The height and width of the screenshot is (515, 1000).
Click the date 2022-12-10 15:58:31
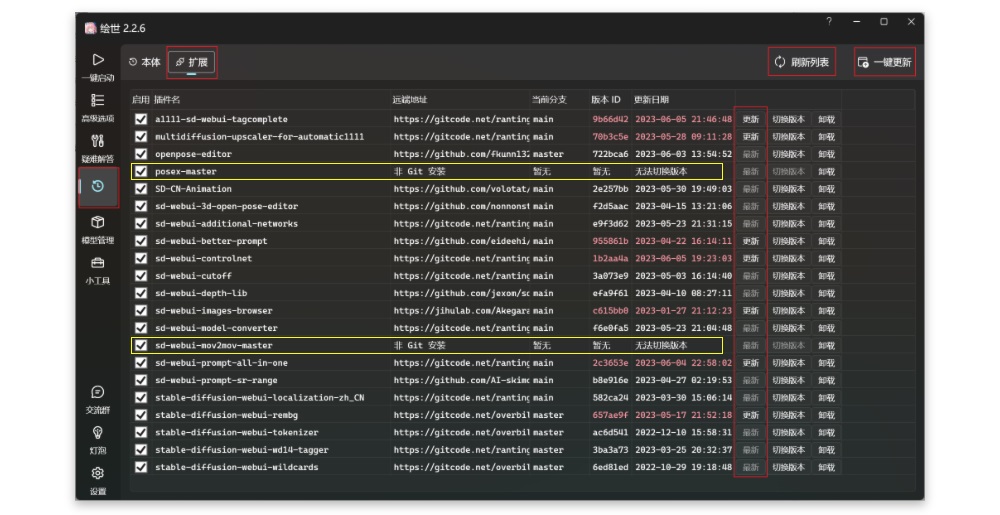pos(684,432)
